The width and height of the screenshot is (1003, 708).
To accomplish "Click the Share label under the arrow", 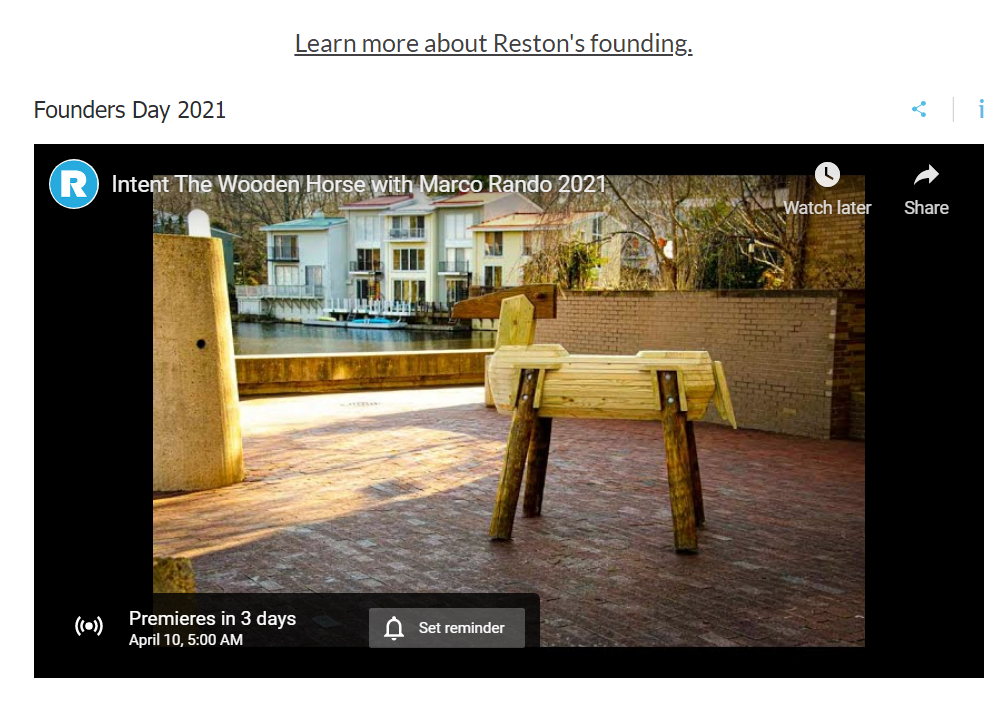I will (926, 208).
